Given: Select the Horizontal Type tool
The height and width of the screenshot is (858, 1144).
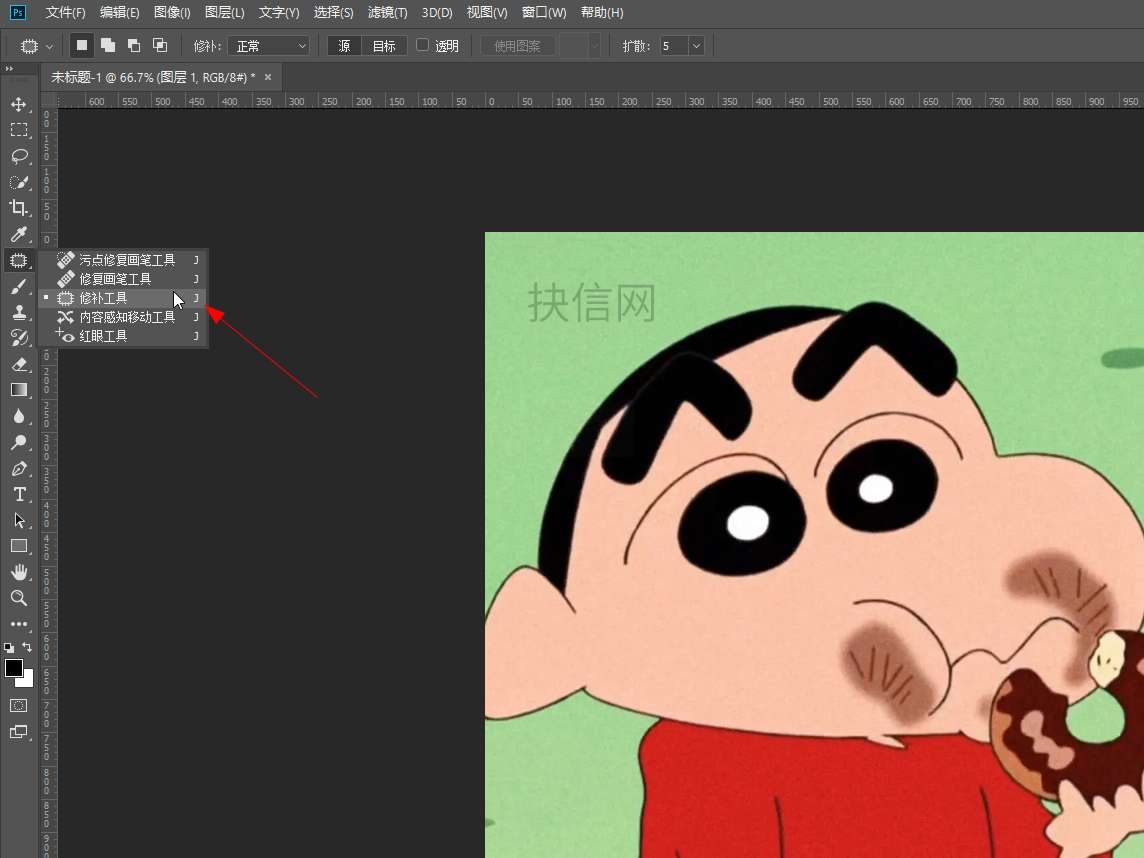Looking at the screenshot, I should [x=19, y=495].
